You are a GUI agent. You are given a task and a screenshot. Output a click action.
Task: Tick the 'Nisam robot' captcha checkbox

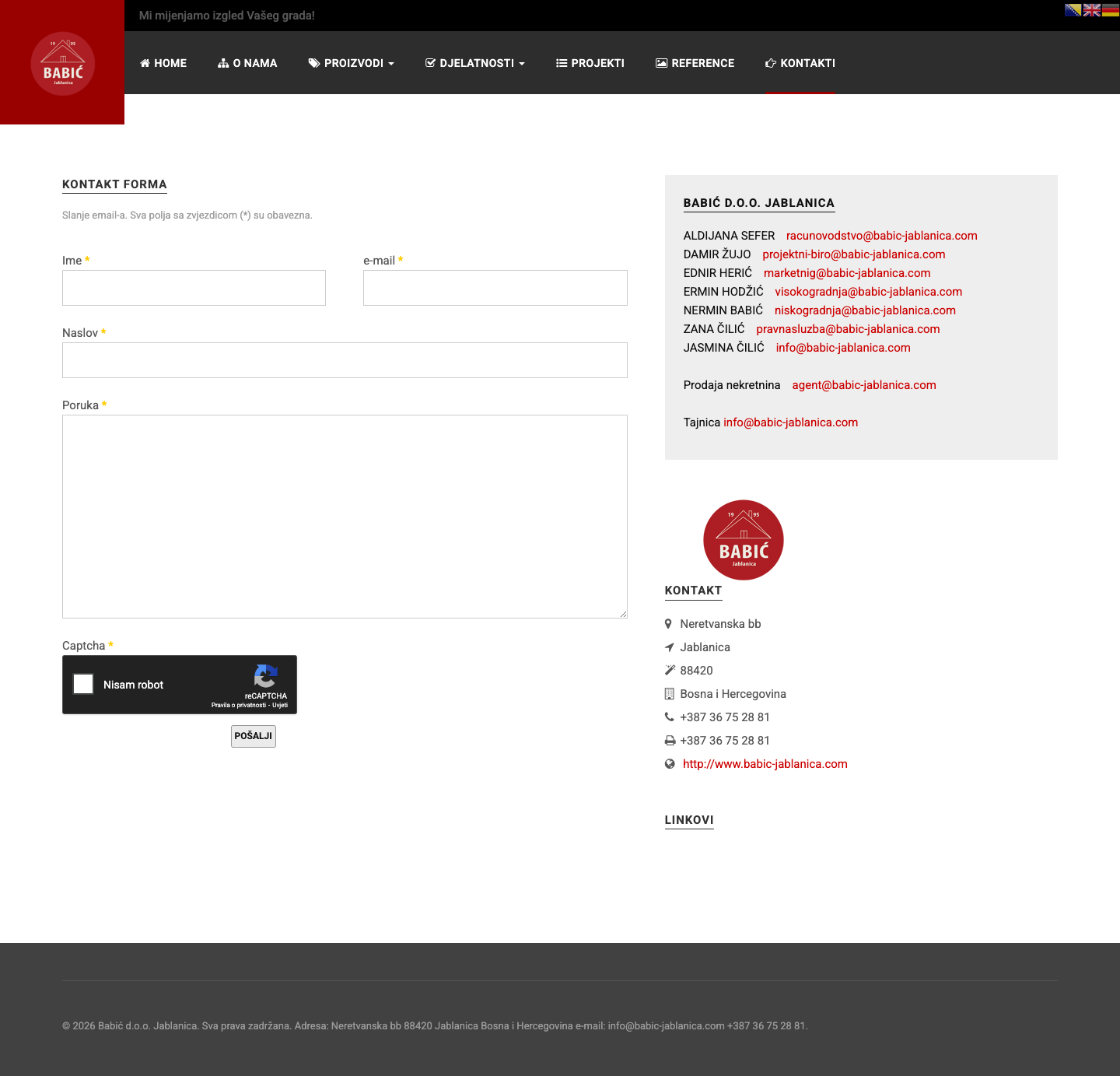pyautogui.click(x=83, y=684)
